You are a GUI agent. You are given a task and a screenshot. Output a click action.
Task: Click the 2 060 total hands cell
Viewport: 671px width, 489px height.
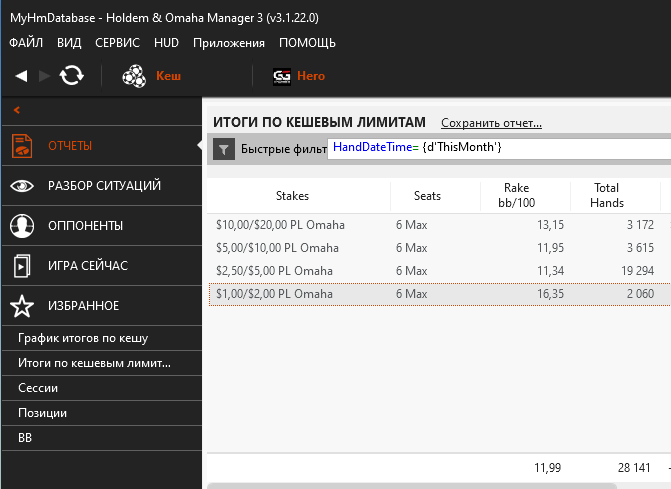point(640,294)
